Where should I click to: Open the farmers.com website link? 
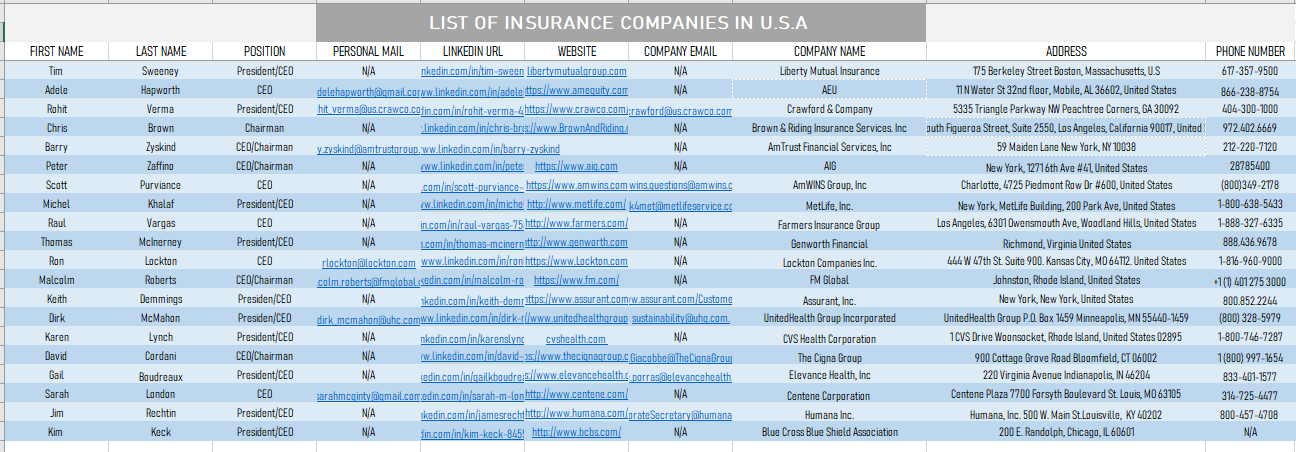tap(576, 223)
